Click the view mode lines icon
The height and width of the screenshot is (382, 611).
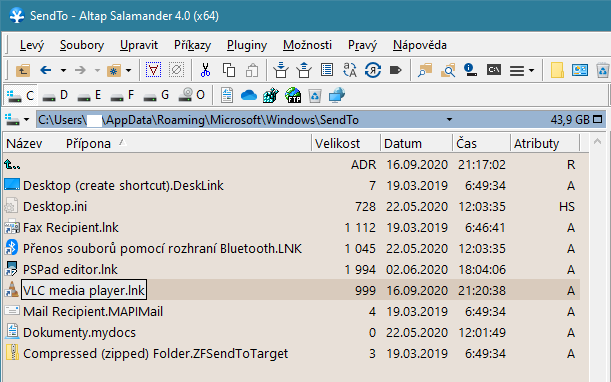(x=517, y=71)
